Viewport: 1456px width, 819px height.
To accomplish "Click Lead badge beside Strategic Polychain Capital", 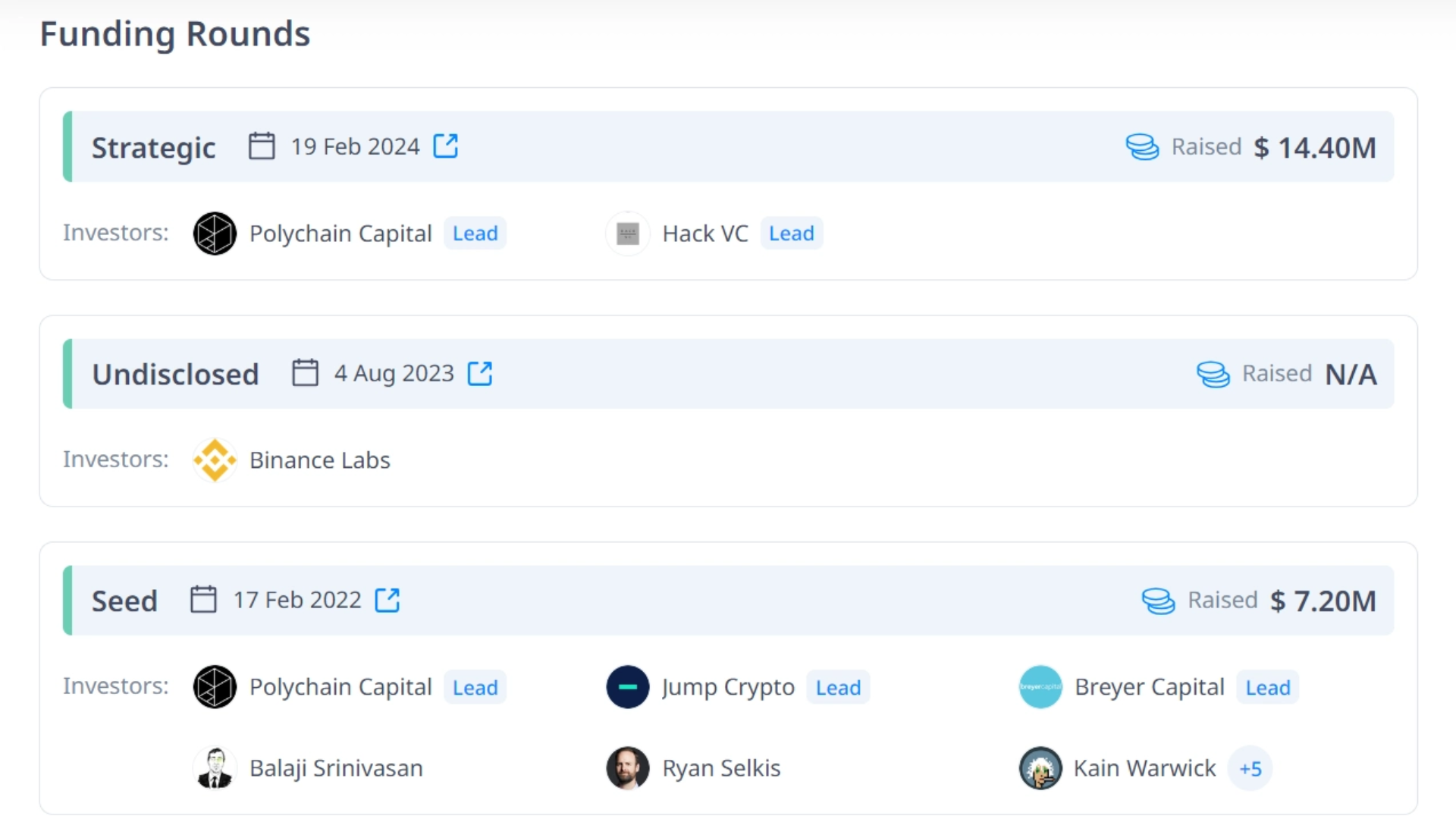I will [475, 234].
